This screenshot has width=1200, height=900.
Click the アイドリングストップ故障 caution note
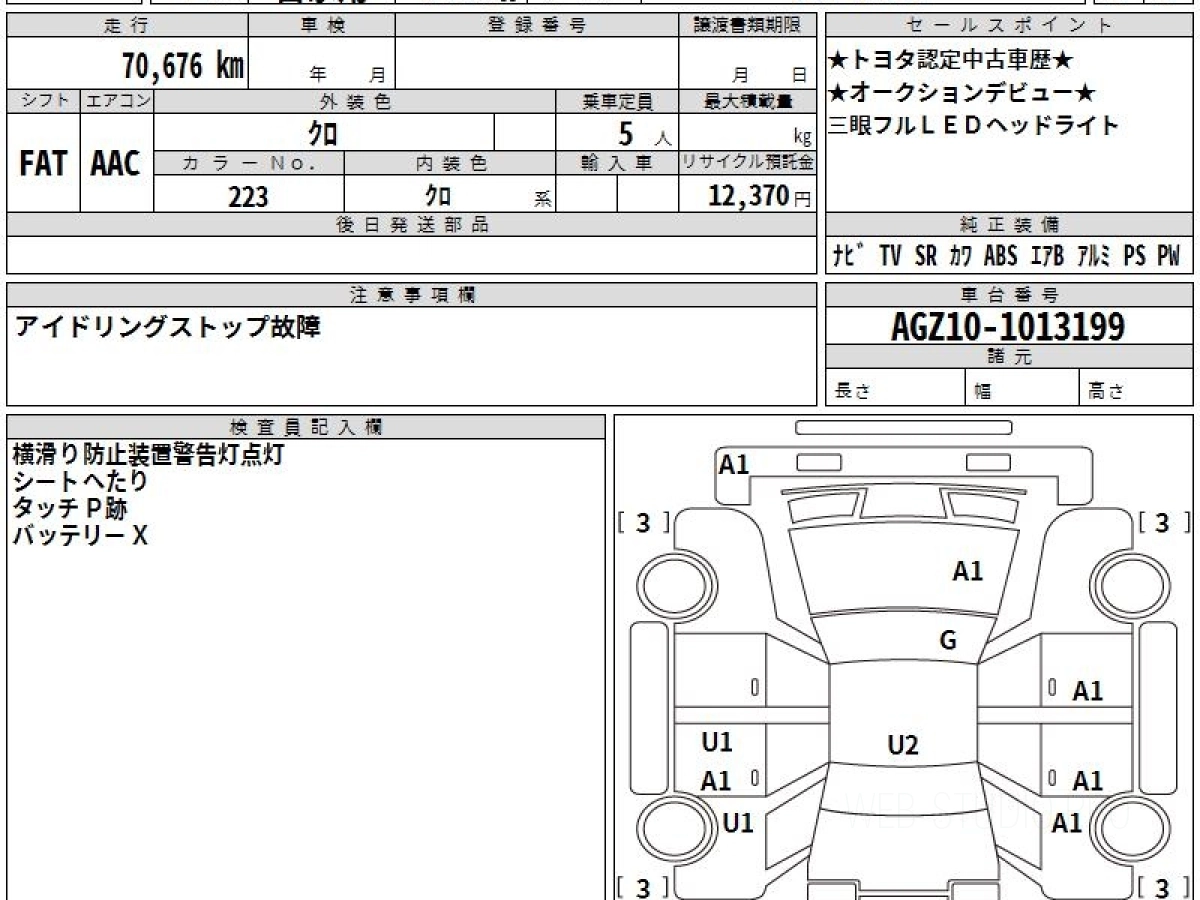tap(167, 327)
